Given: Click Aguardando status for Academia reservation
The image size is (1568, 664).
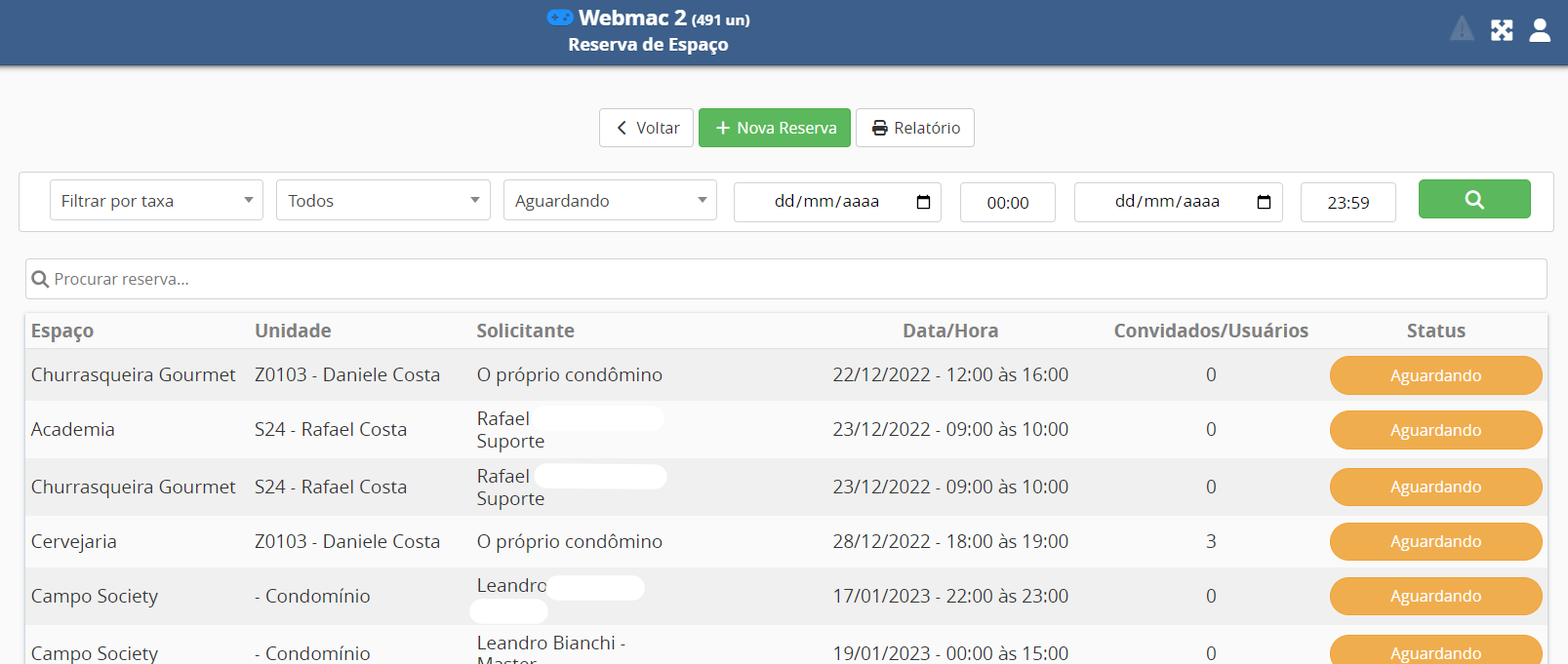Looking at the screenshot, I should [x=1435, y=430].
